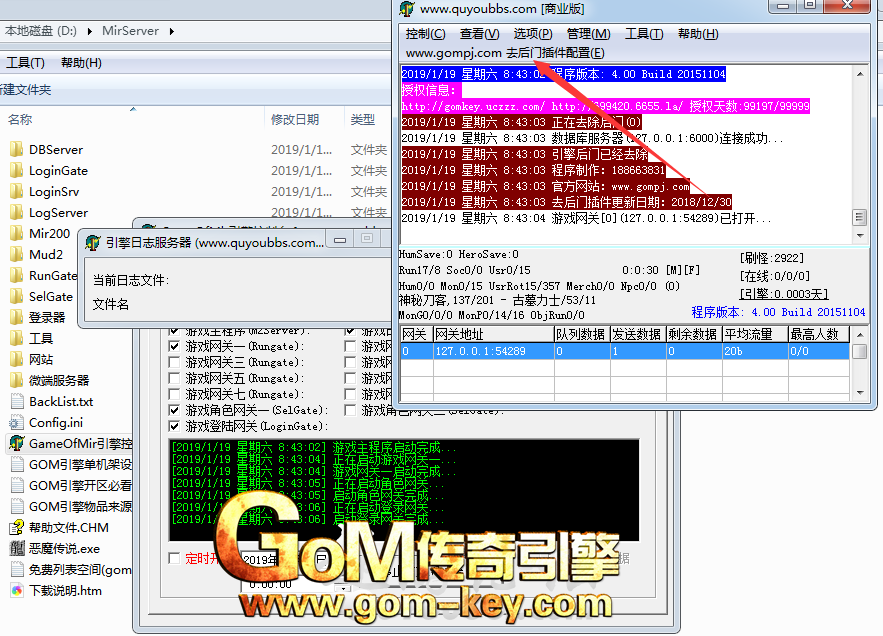Screen dimensions: 883x636
Task: Uncheck 游戏登陆网关 (LoginGate) checkbox
Action: coord(174,426)
